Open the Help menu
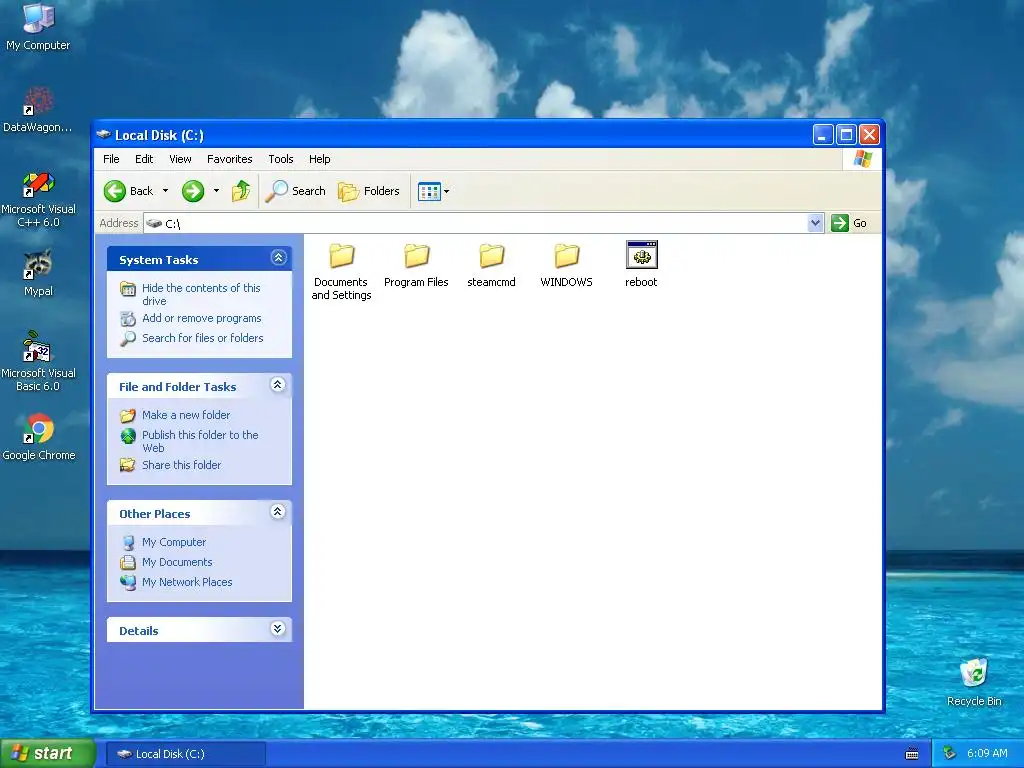 pyautogui.click(x=319, y=159)
